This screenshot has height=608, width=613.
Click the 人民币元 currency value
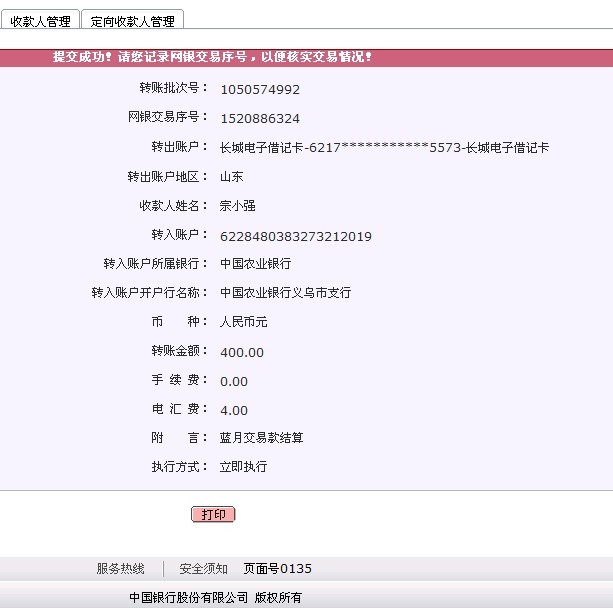(x=244, y=322)
